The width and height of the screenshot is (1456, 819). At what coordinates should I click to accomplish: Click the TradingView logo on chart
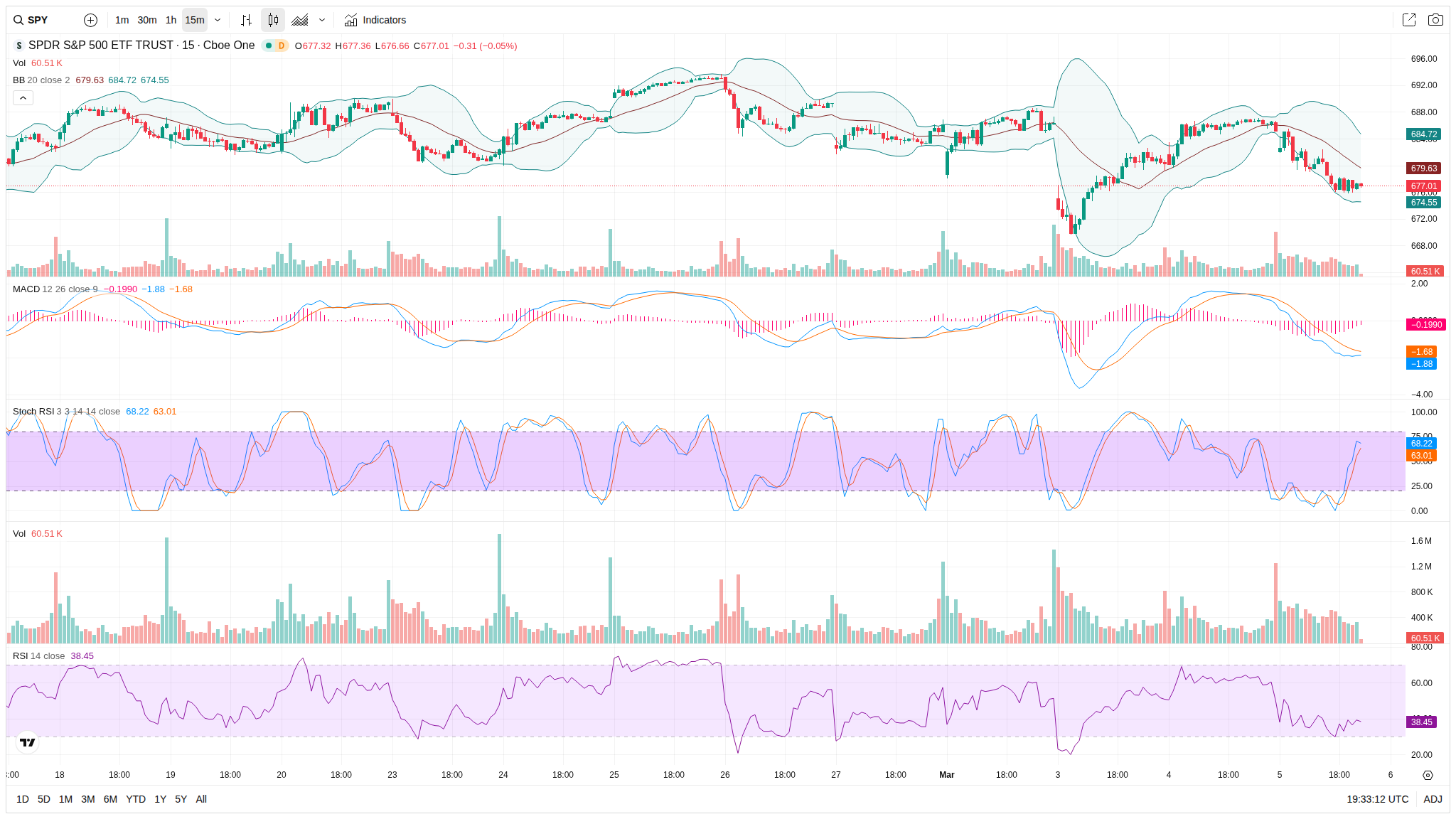click(x=28, y=742)
